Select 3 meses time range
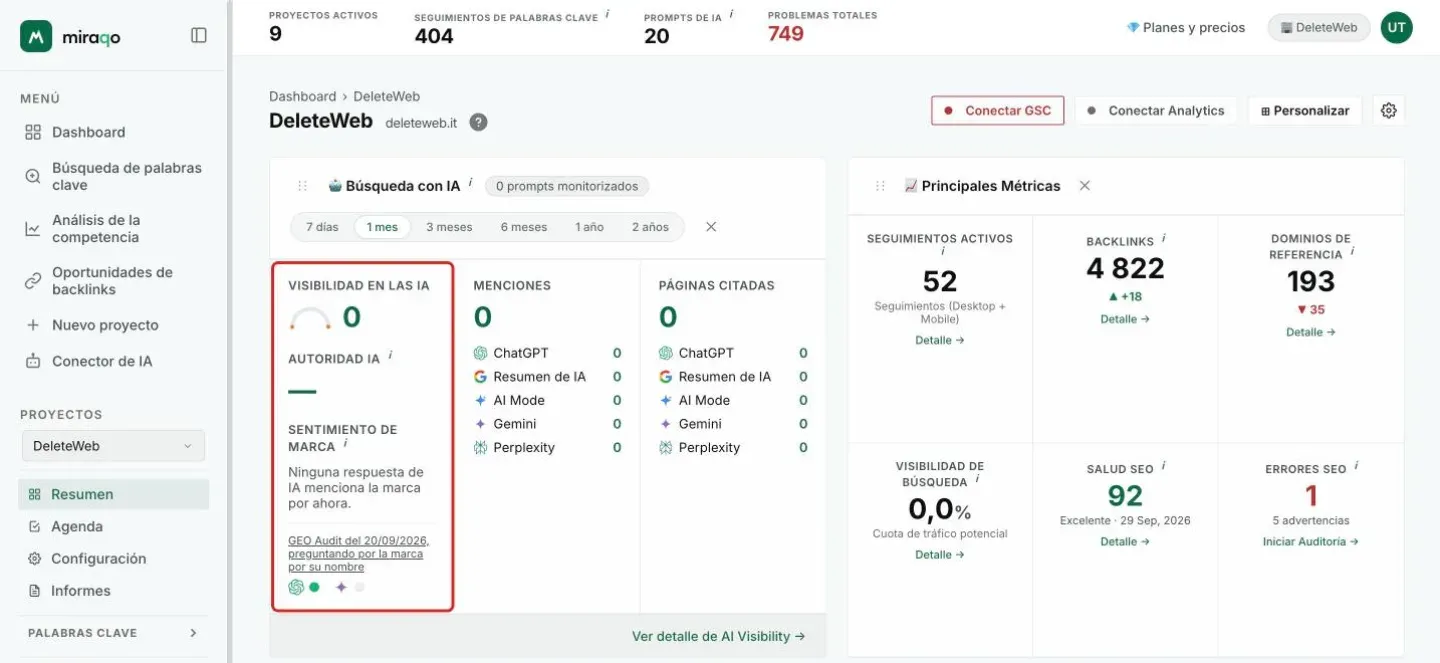 point(449,227)
